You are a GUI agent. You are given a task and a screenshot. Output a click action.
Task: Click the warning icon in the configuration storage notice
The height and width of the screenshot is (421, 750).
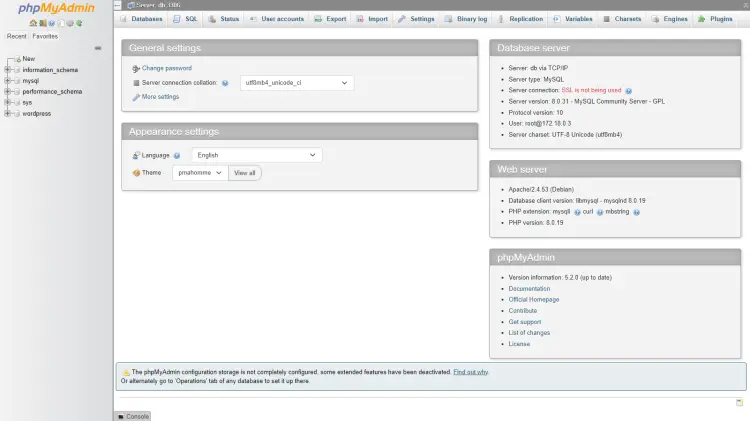[x=126, y=372]
